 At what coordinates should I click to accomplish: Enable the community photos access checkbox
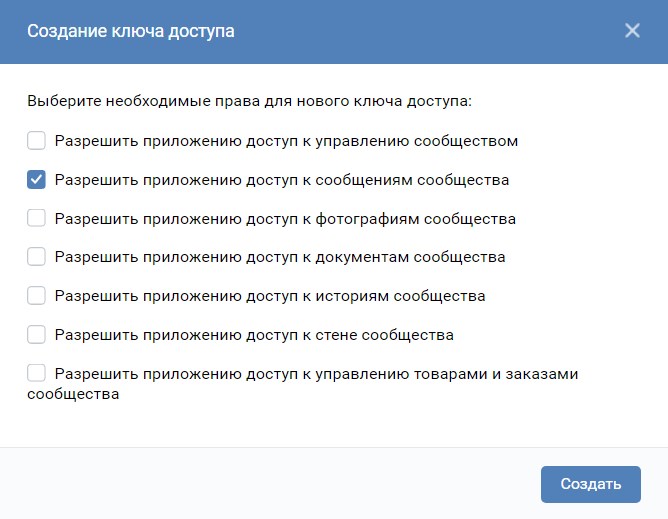tap(37, 218)
